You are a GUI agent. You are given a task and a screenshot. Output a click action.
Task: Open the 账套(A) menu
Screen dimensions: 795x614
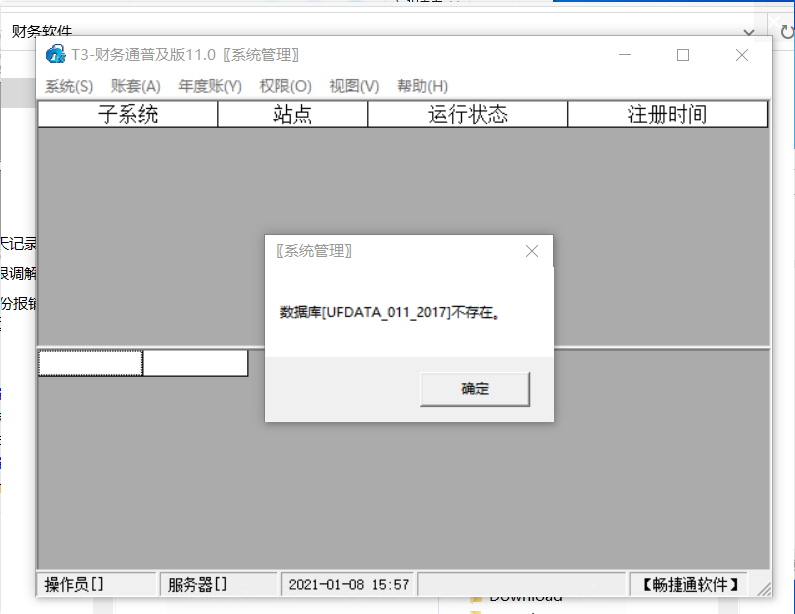tap(135, 86)
